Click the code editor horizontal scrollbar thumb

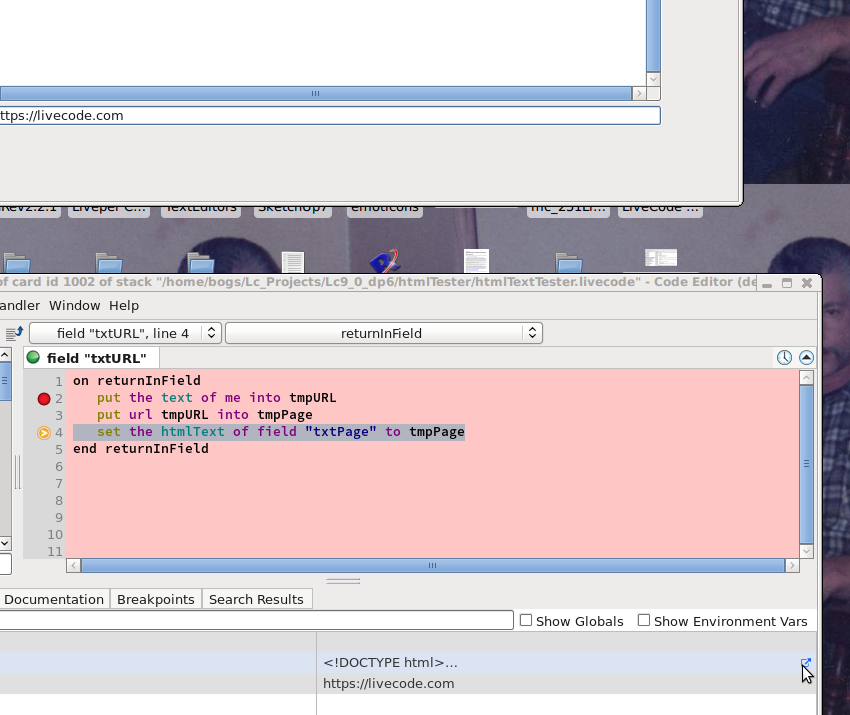click(432, 566)
